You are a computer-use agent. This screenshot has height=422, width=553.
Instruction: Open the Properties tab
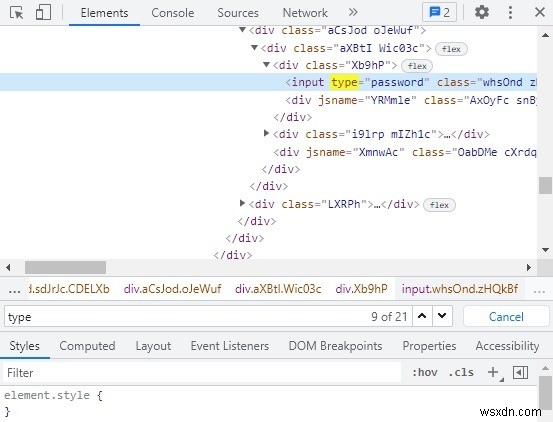pos(429,346)
